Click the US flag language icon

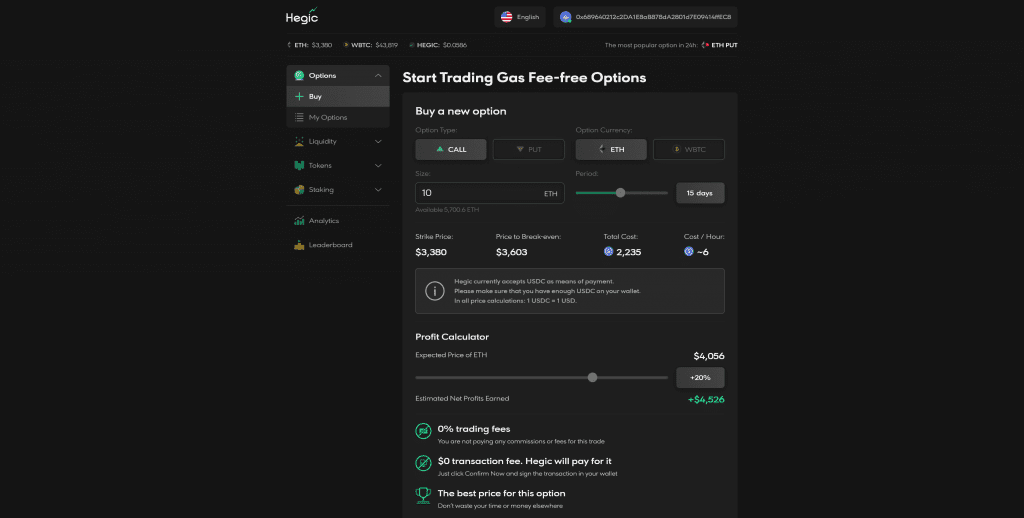(506, 17)
